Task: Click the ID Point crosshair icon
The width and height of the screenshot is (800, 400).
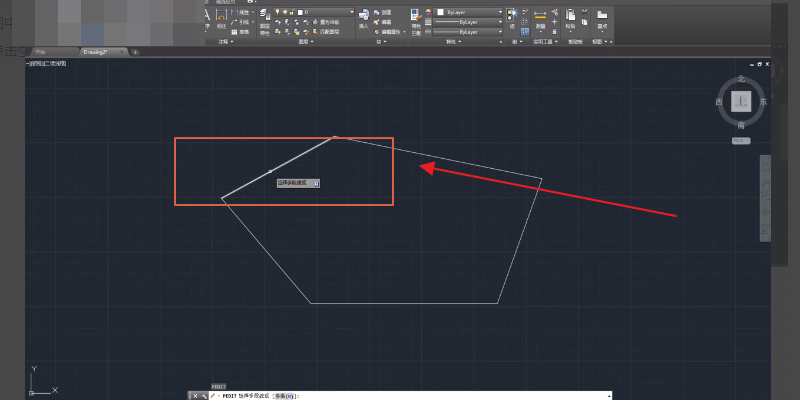Action: (555, 22)
